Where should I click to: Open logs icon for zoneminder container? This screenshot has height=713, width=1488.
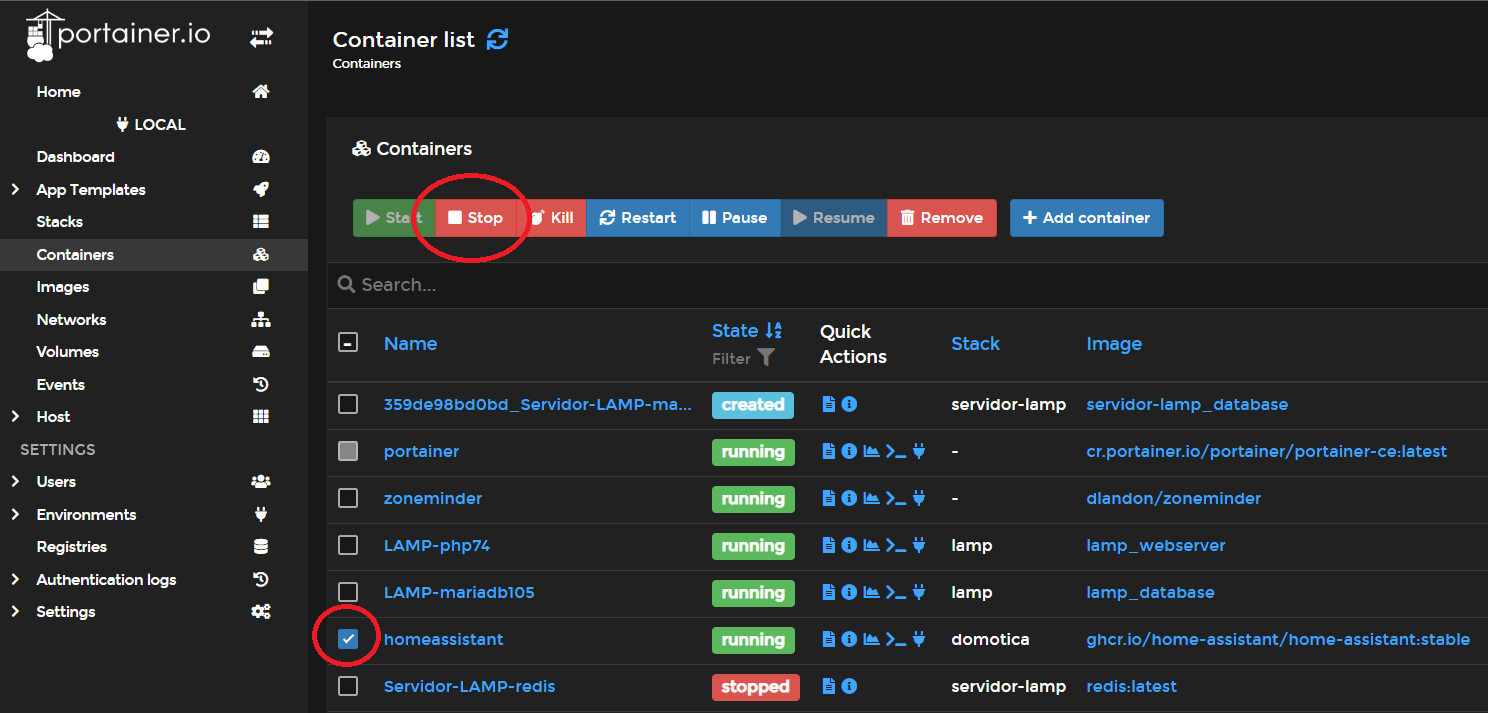(828, 499)
